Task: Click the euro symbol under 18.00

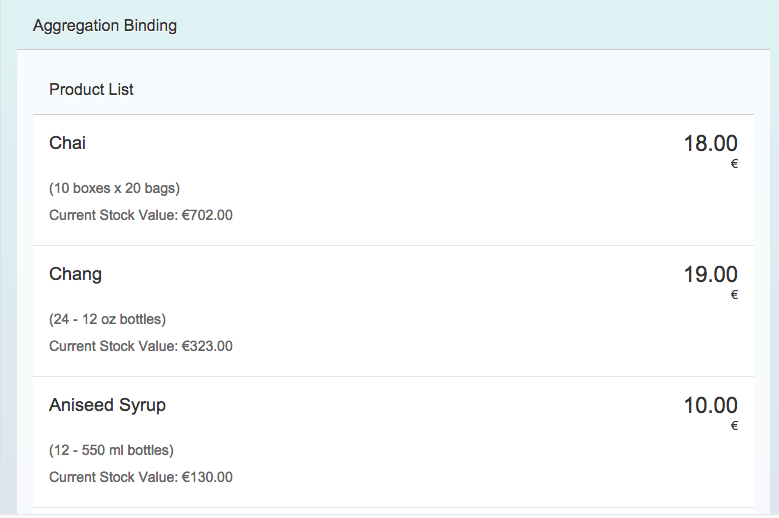Action: pyautogui.click(x=734, y=164)
